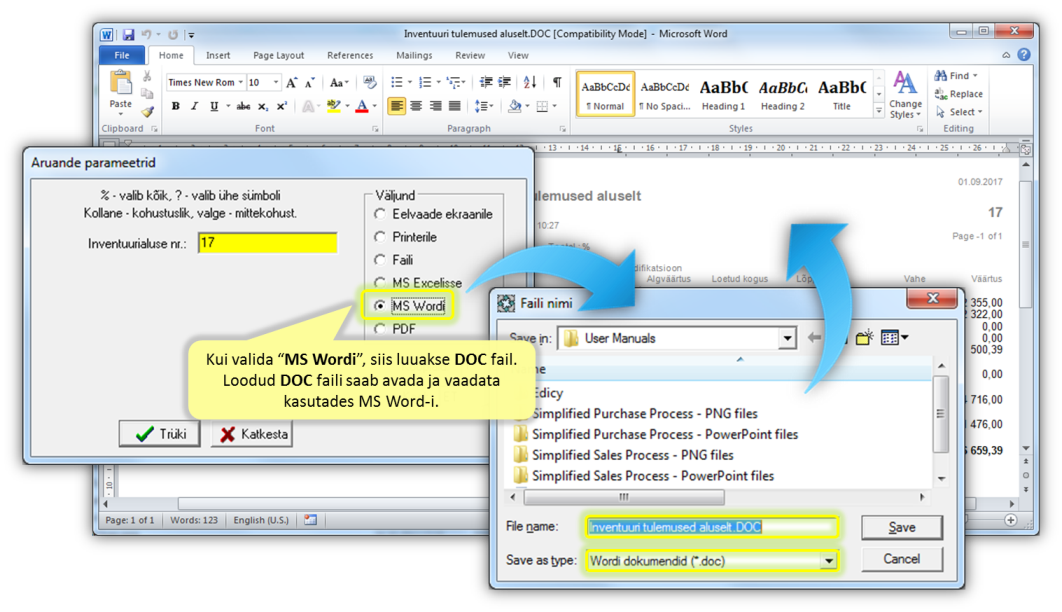This screenshot has height=612, width=1062.
Task: Switch to the Mailings tab
Action: coord(414,56)
